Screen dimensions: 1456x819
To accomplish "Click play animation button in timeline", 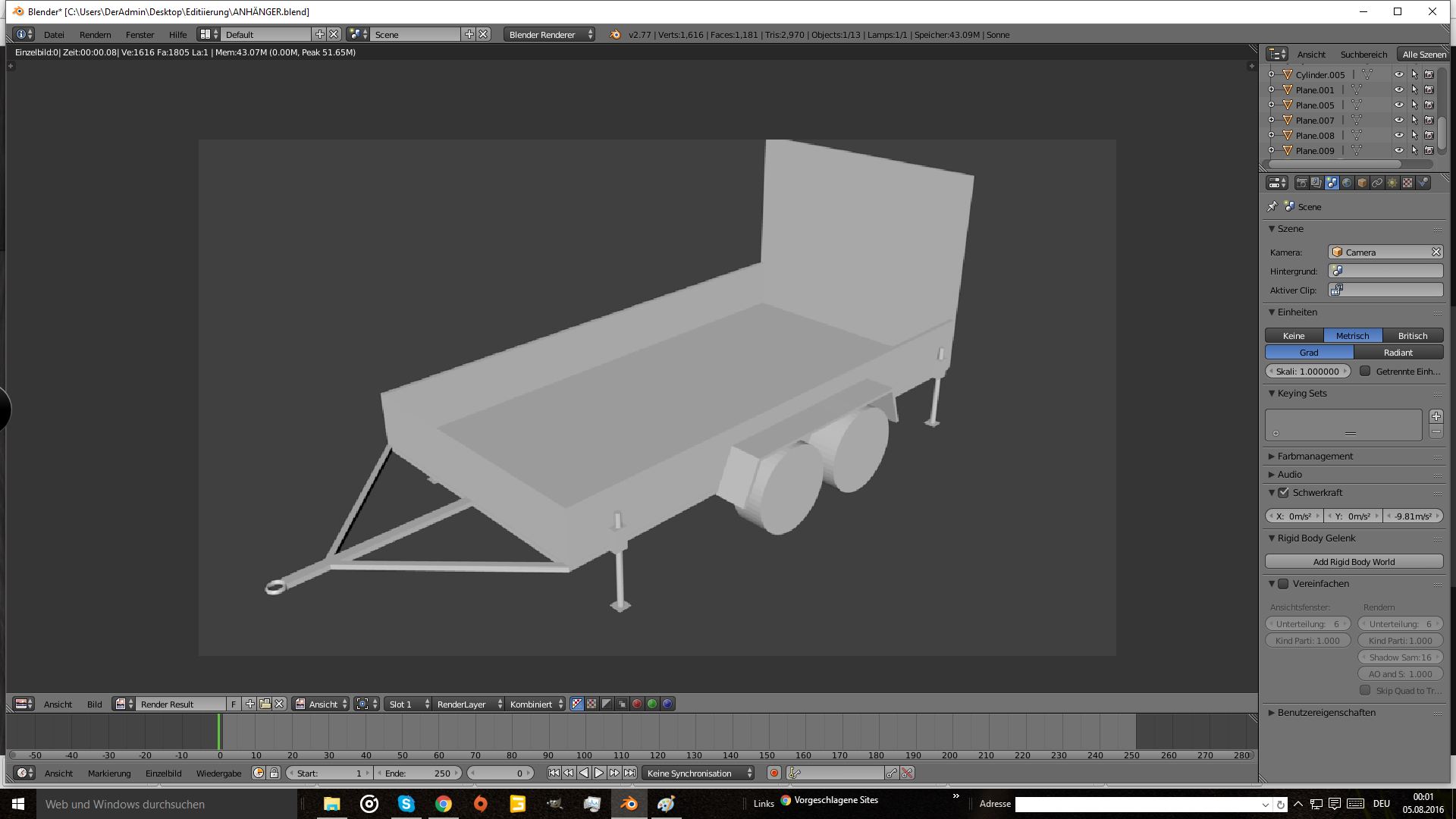I will (599, 773).
